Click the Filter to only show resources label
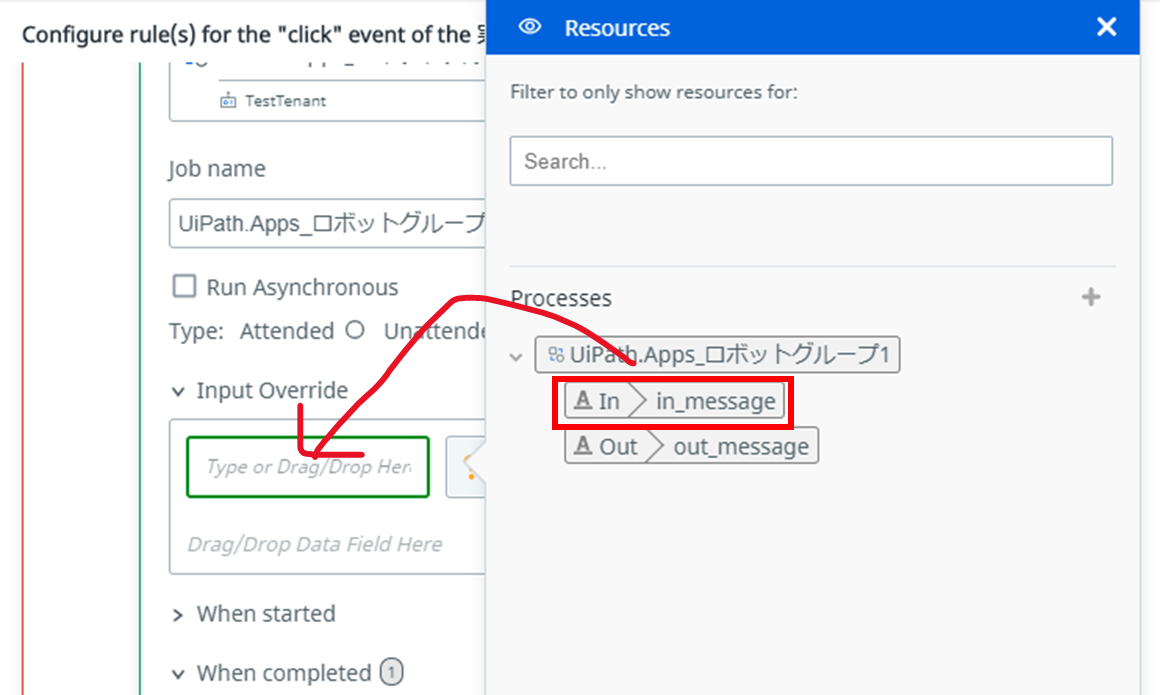The width and height of the screenshot is (1160, 695). (x=654, y=92)
